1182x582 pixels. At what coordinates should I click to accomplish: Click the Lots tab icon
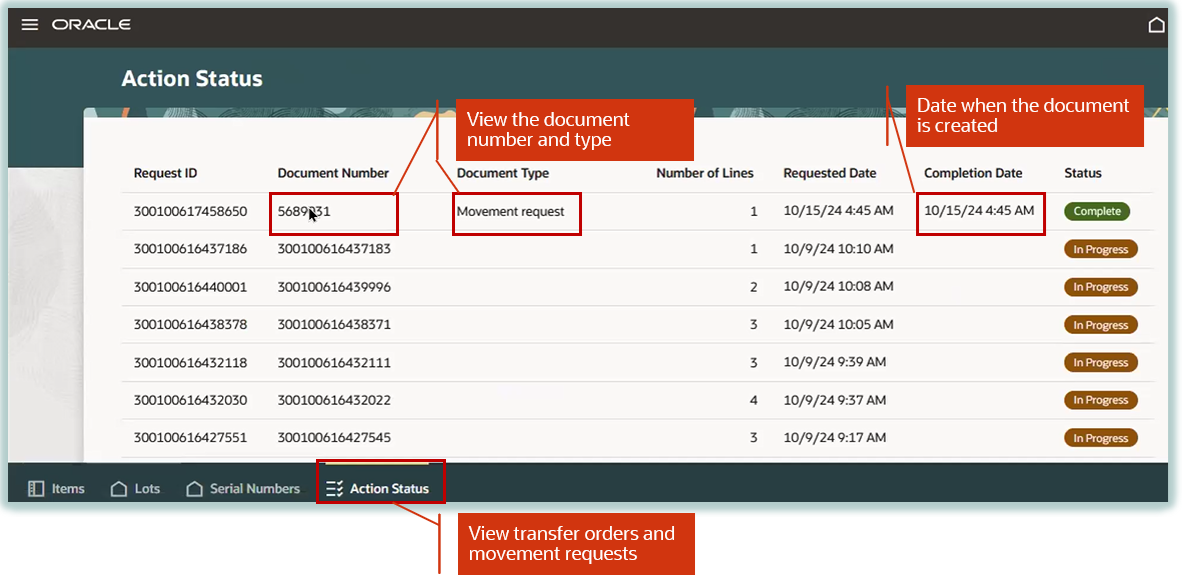(118, 489)
